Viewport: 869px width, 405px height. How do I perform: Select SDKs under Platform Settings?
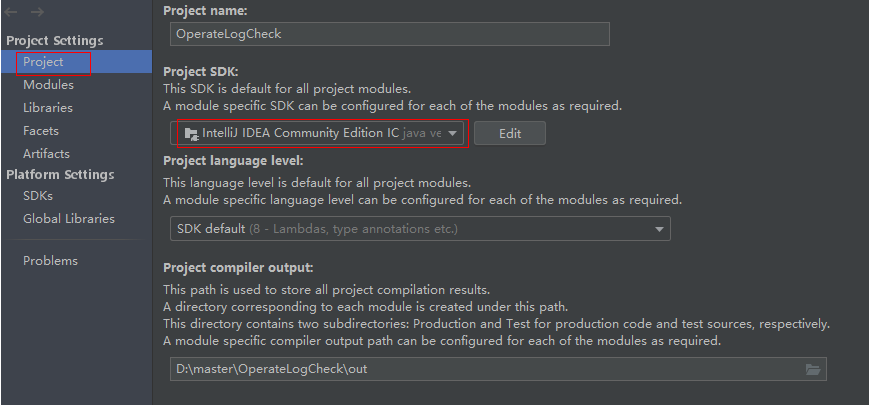pos(38,196)
